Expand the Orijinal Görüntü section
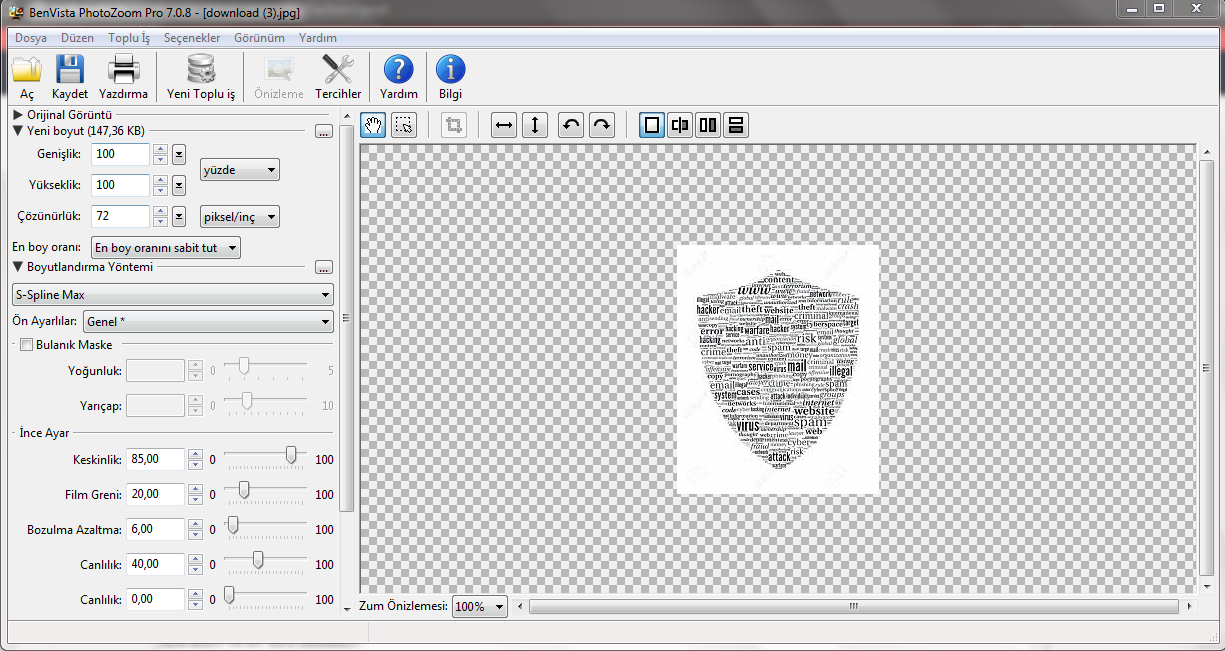This screenshot has height=651, width=1225. pyautogui.click(x=19, y=115)
